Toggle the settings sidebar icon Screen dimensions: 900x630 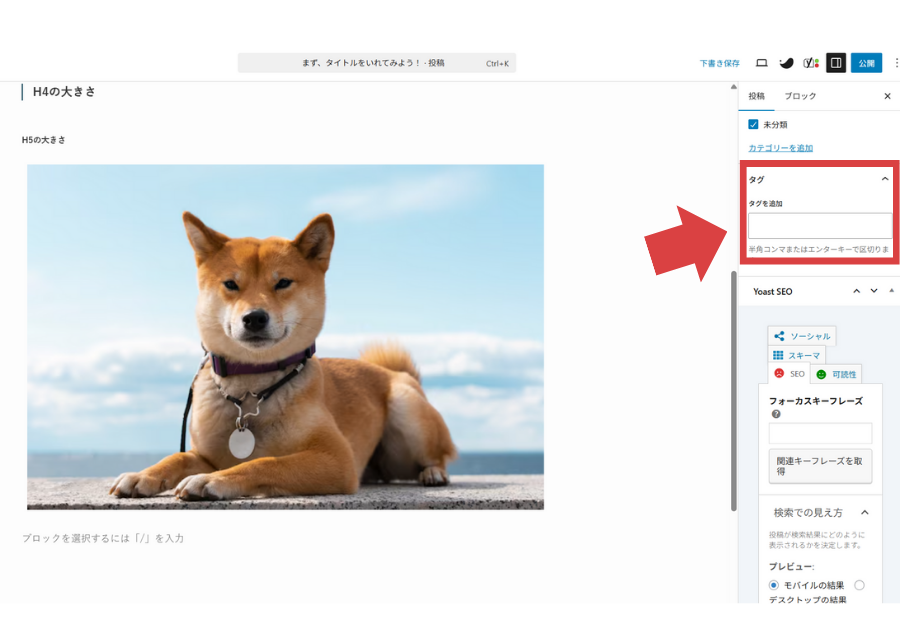coord(836,63)
